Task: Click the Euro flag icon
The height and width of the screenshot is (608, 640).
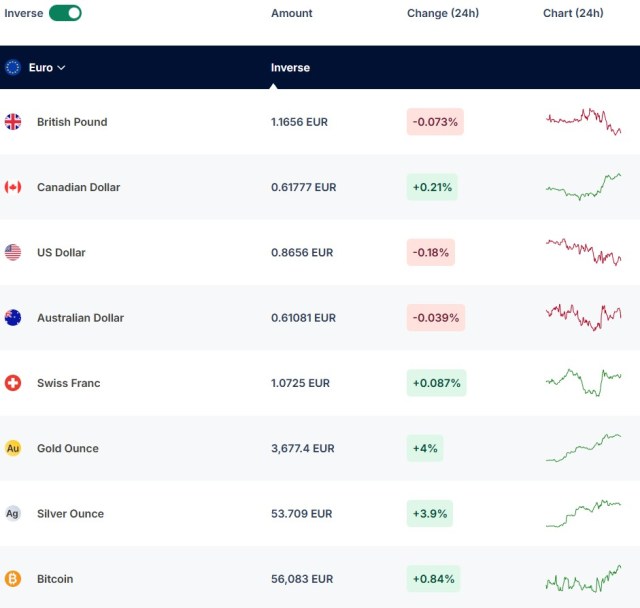Action: [x=13, y=67]
